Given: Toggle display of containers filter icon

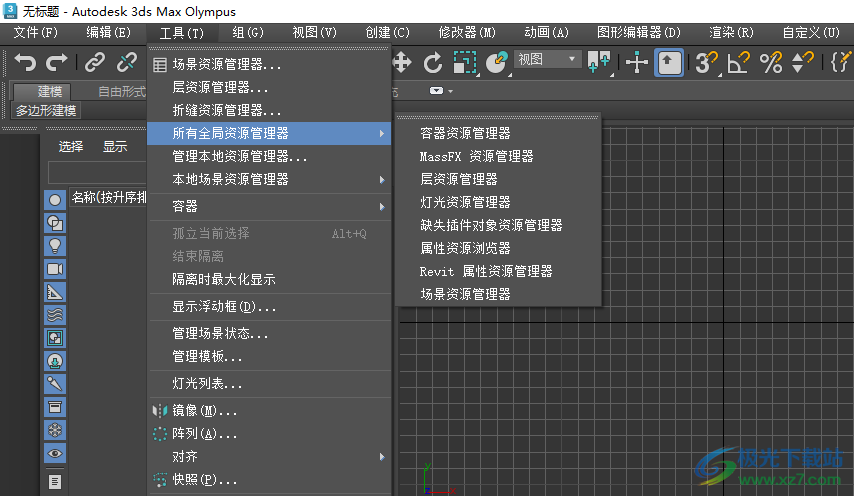Looking at the screenshot, I should coord(55,407).
